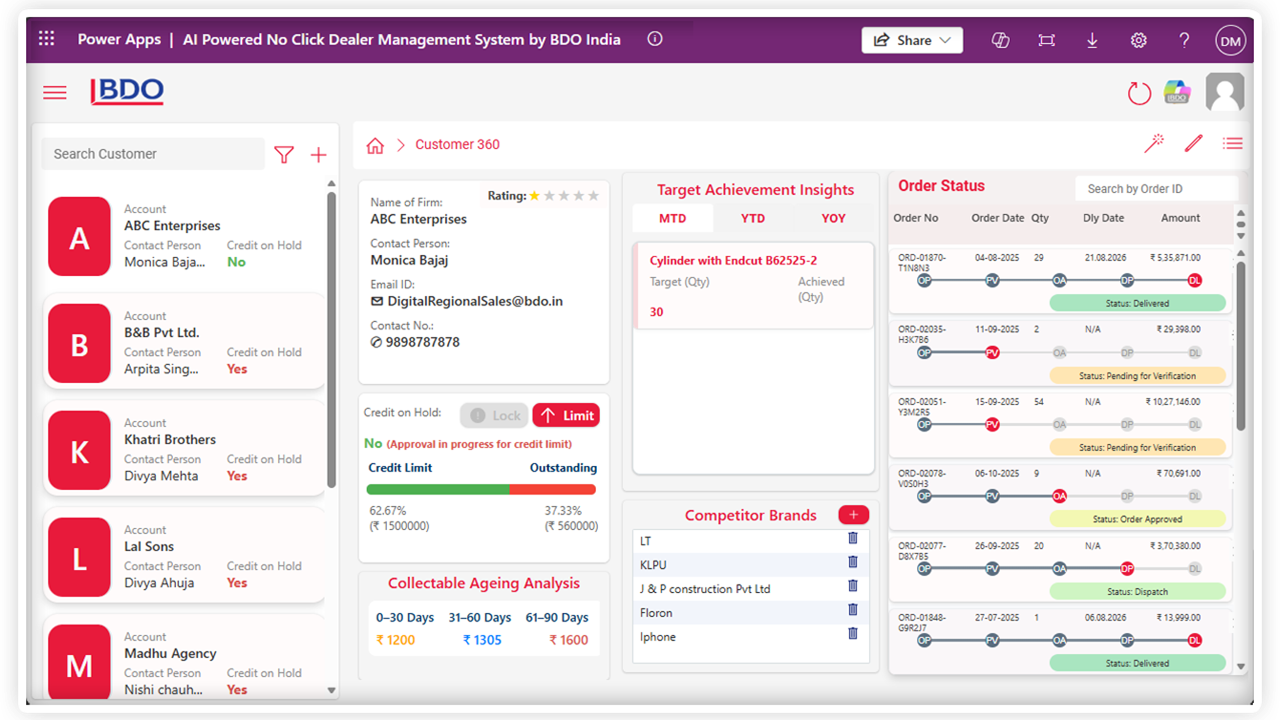Click the Search by Order ID field
The image size is (1280, 720).
pos(1156,189)
